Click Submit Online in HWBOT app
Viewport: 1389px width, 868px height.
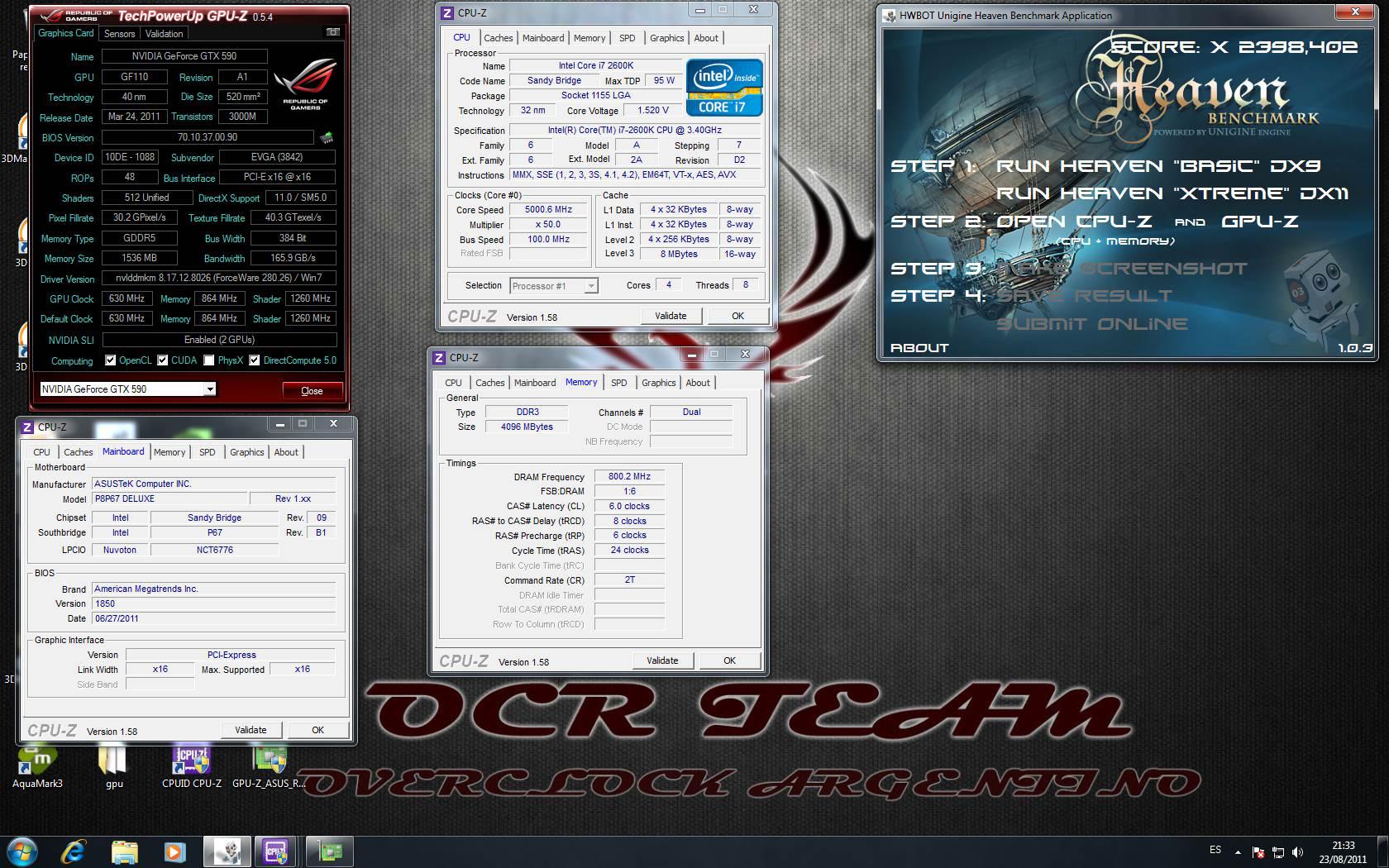[1092, 324]
